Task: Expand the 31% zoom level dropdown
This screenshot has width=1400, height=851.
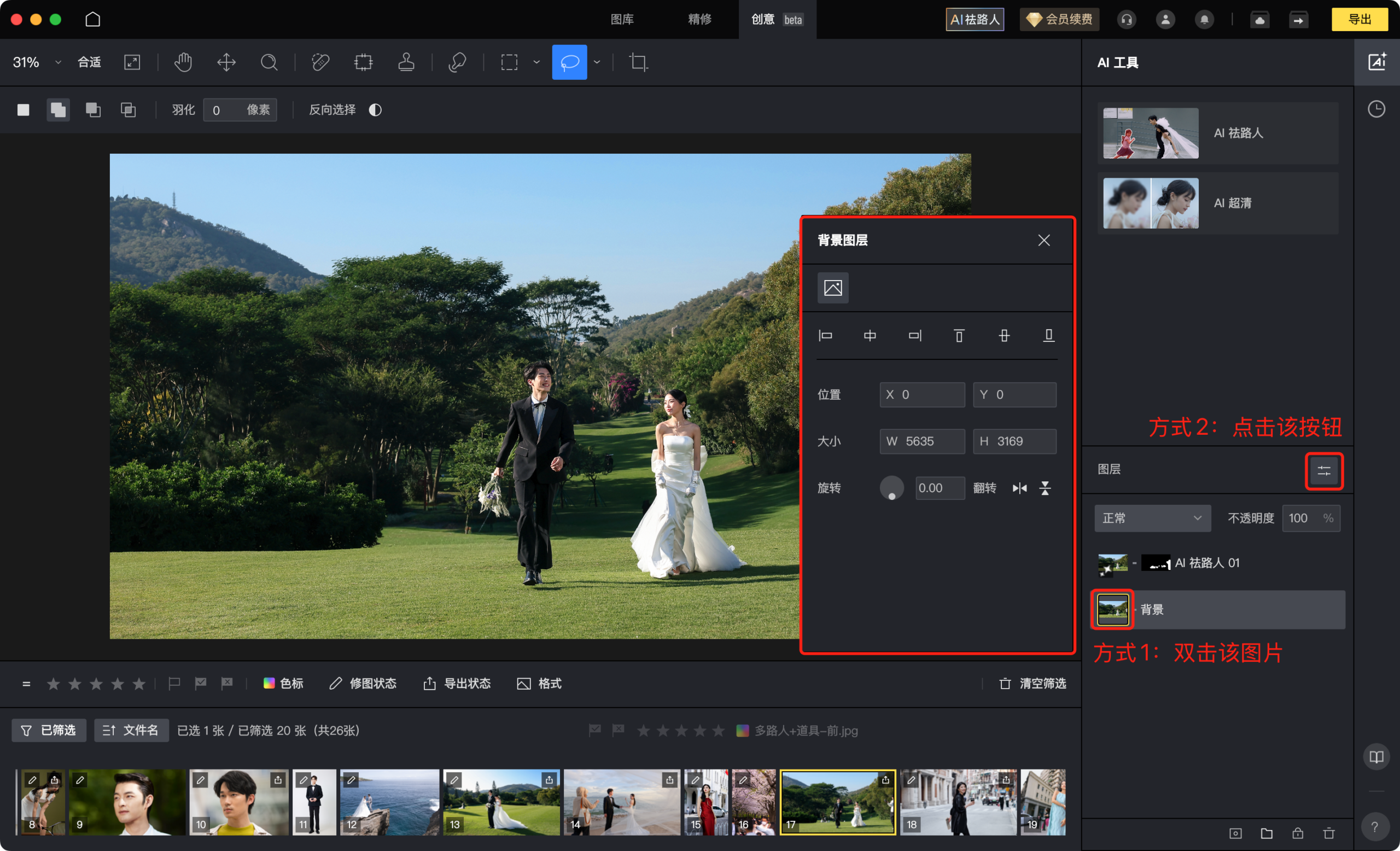Action: click(x=57, y=62)
